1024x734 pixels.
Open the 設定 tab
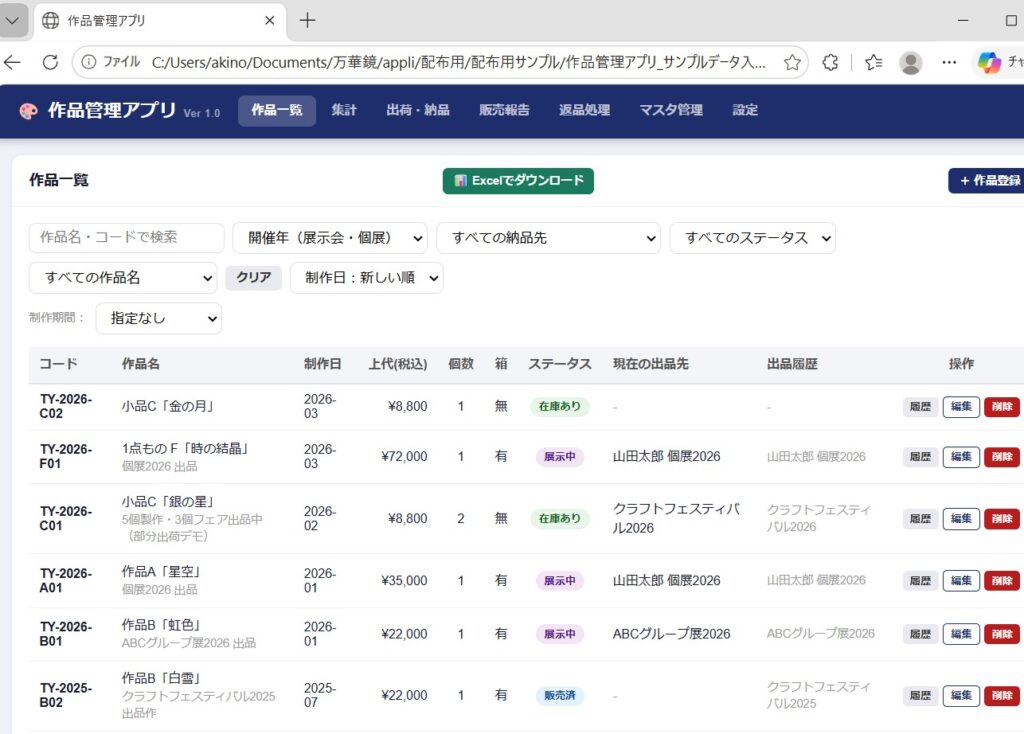(x=745, y=110)
